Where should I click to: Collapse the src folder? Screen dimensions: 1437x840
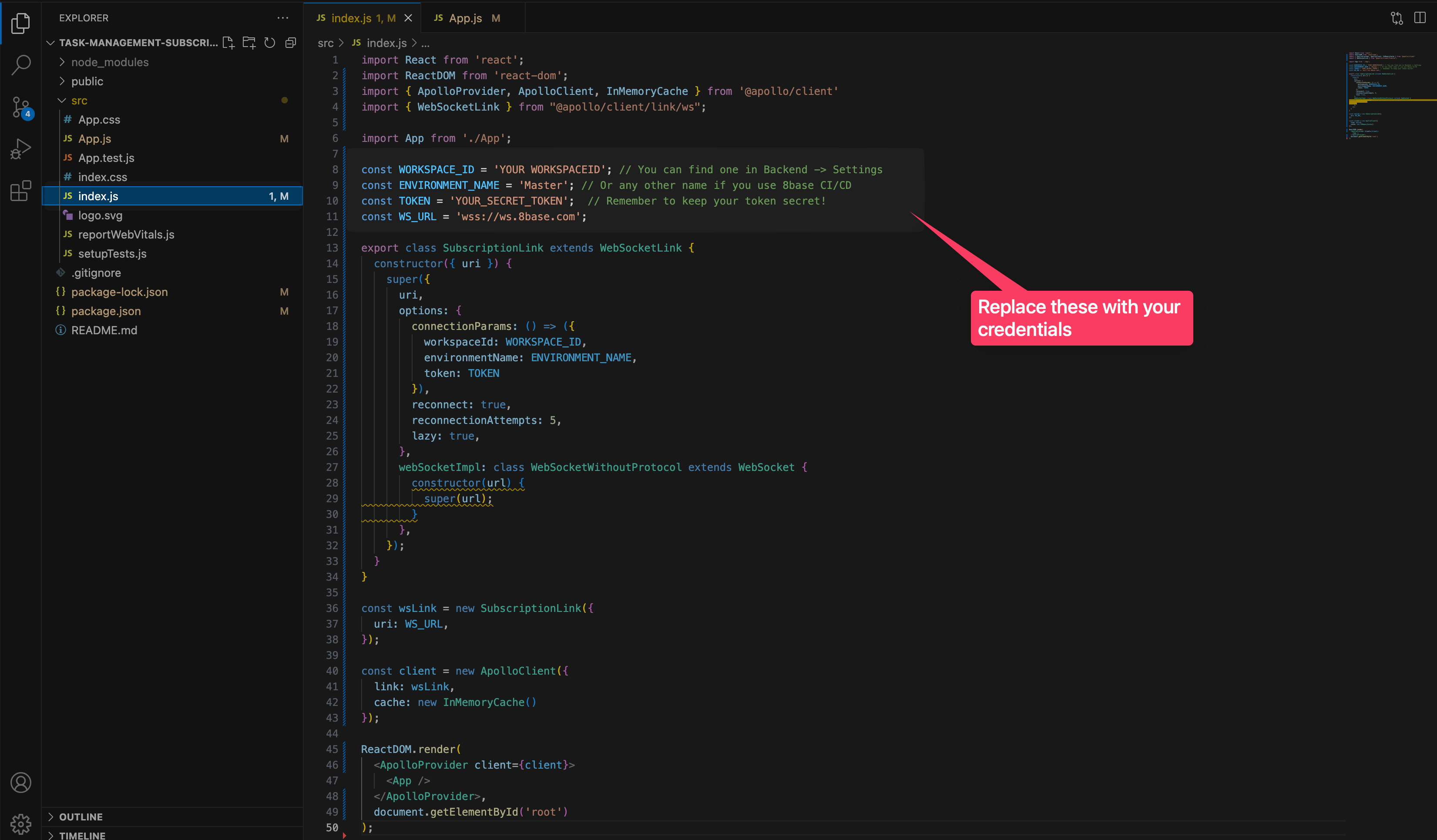(x=79, y=101)
